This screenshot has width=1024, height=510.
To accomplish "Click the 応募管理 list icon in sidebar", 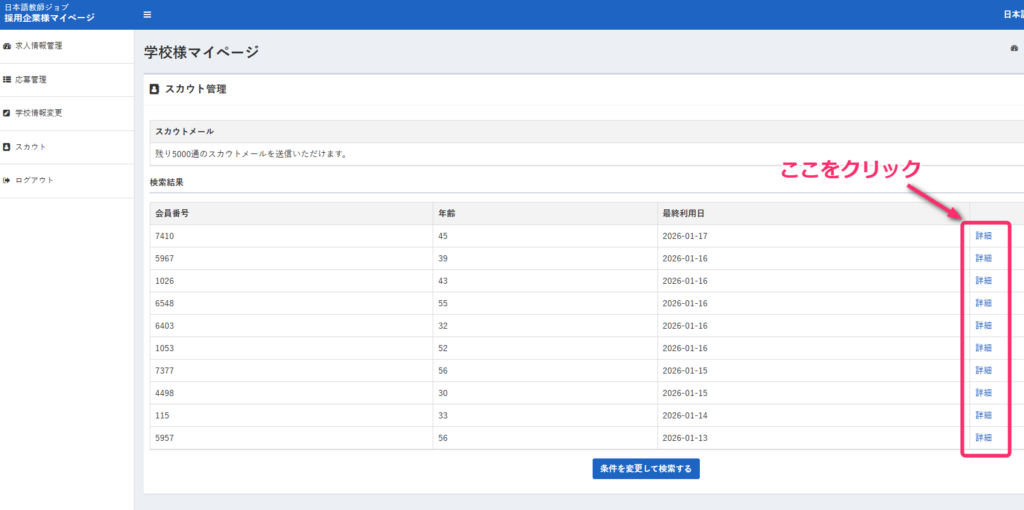I will pos(8,79).
